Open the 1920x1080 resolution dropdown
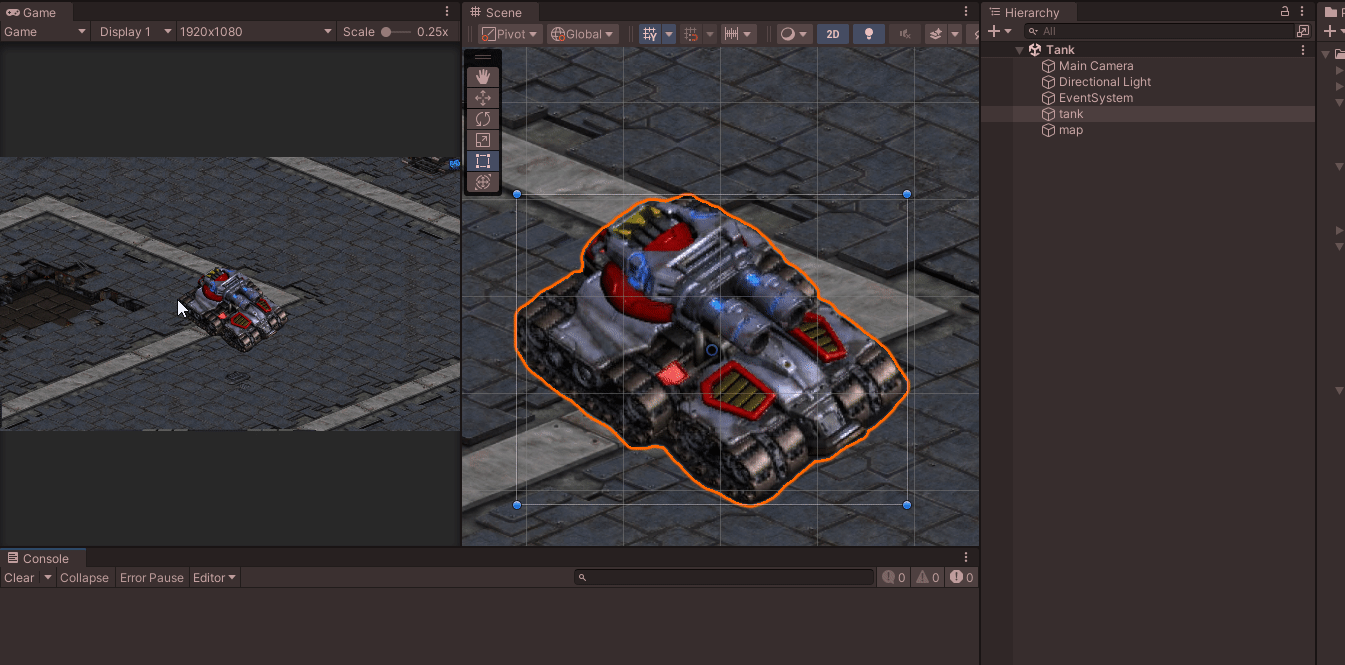 (x=256, y=32)
